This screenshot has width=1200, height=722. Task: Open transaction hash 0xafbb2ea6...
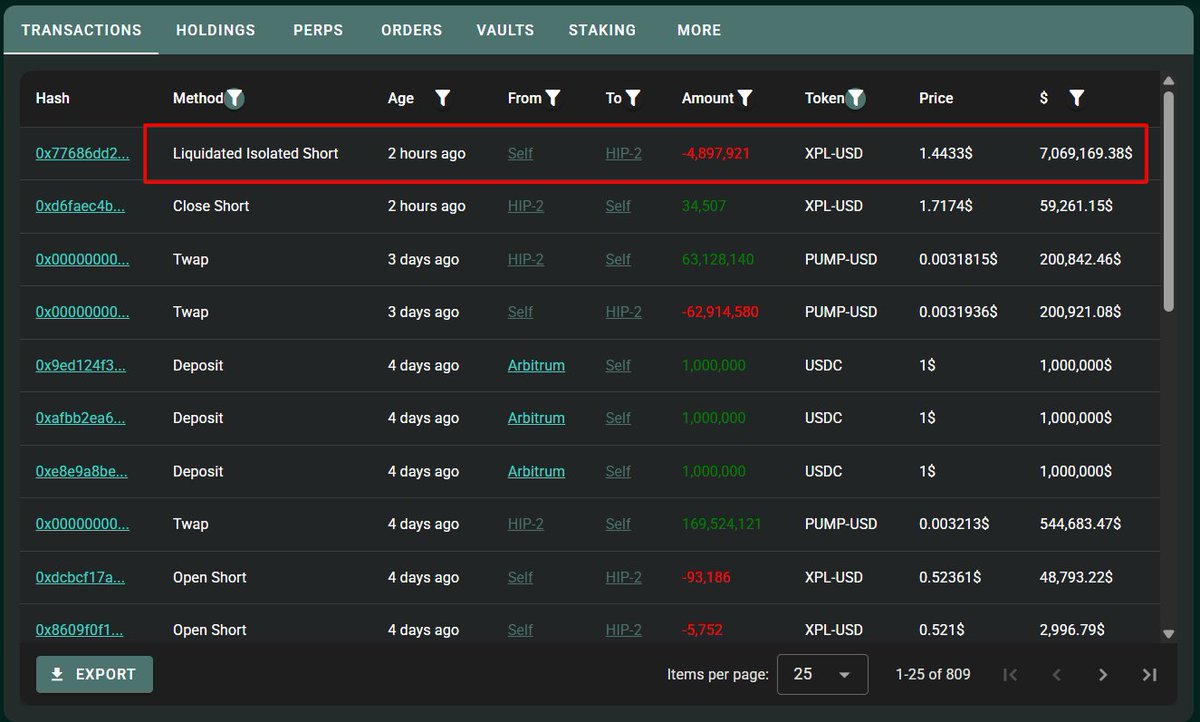(81, 418)
